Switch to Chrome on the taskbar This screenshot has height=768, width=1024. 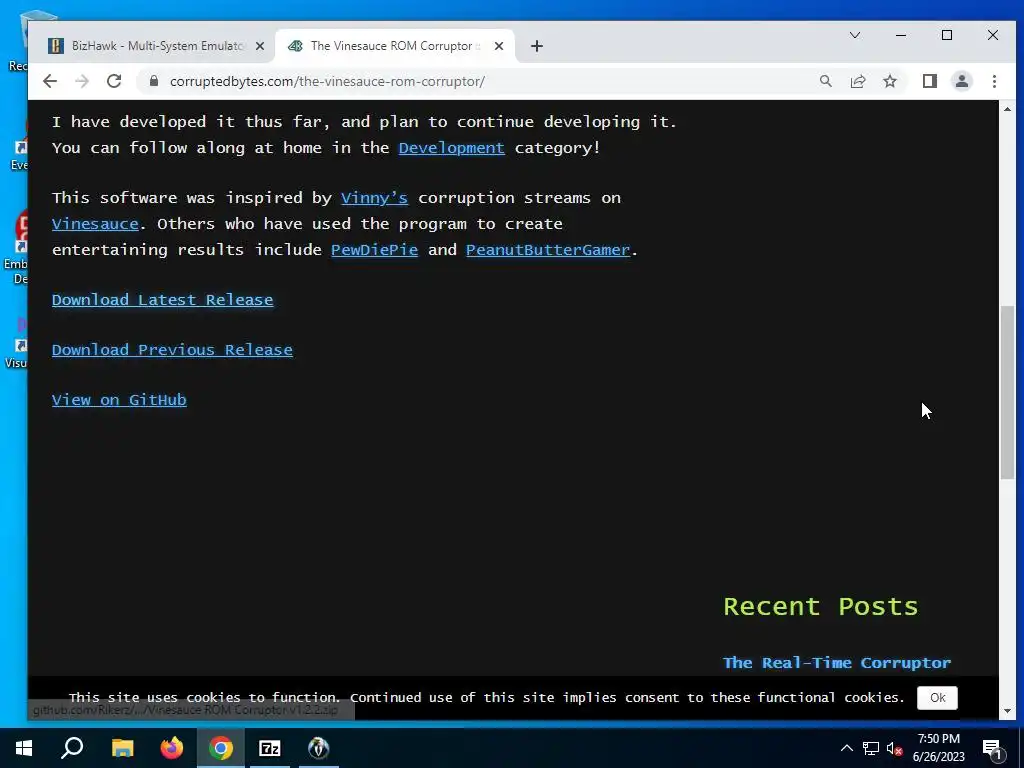[x=221, y=748]
